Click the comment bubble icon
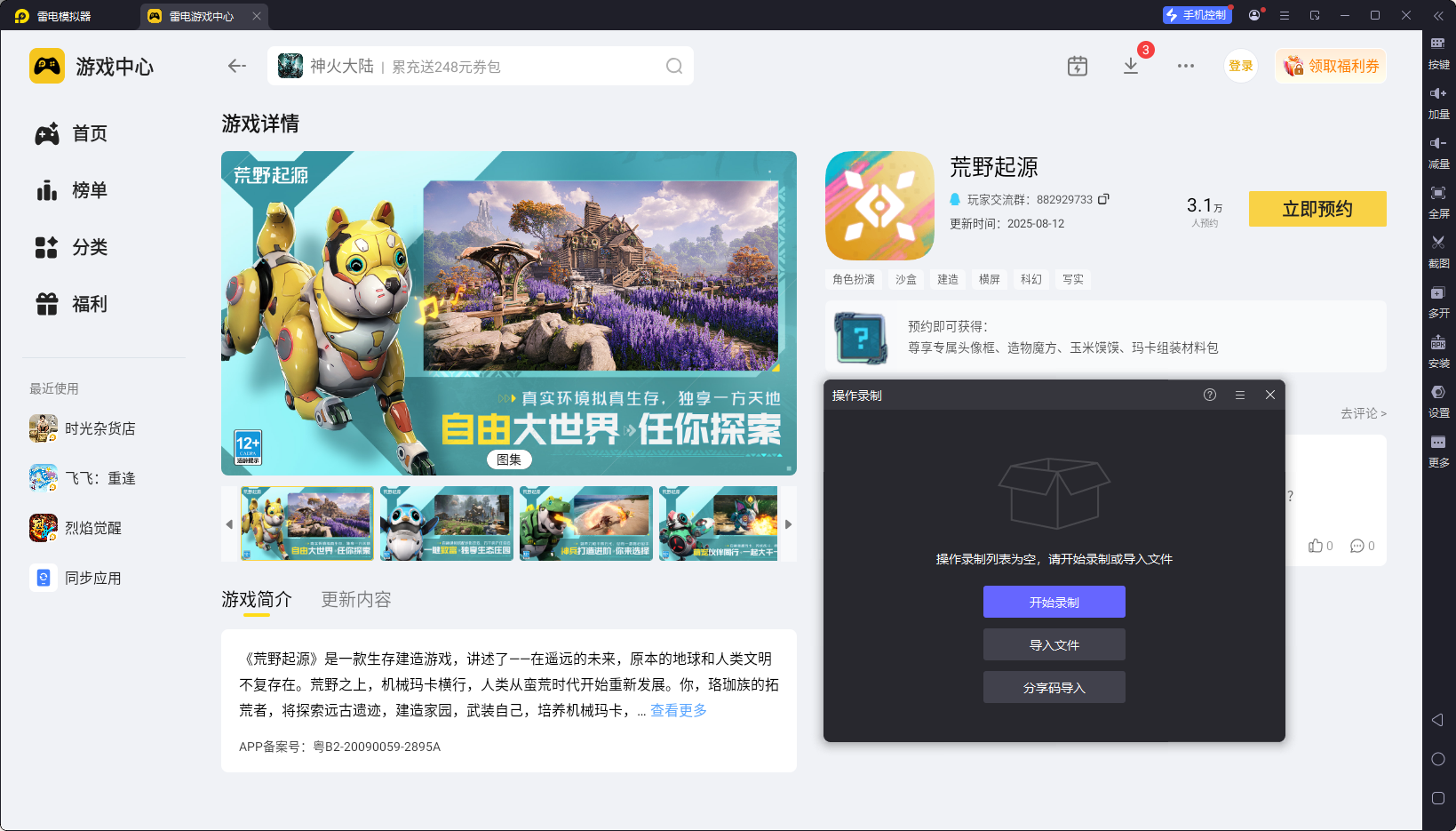Screen dimensions: 1456x831 (1357, 546)
